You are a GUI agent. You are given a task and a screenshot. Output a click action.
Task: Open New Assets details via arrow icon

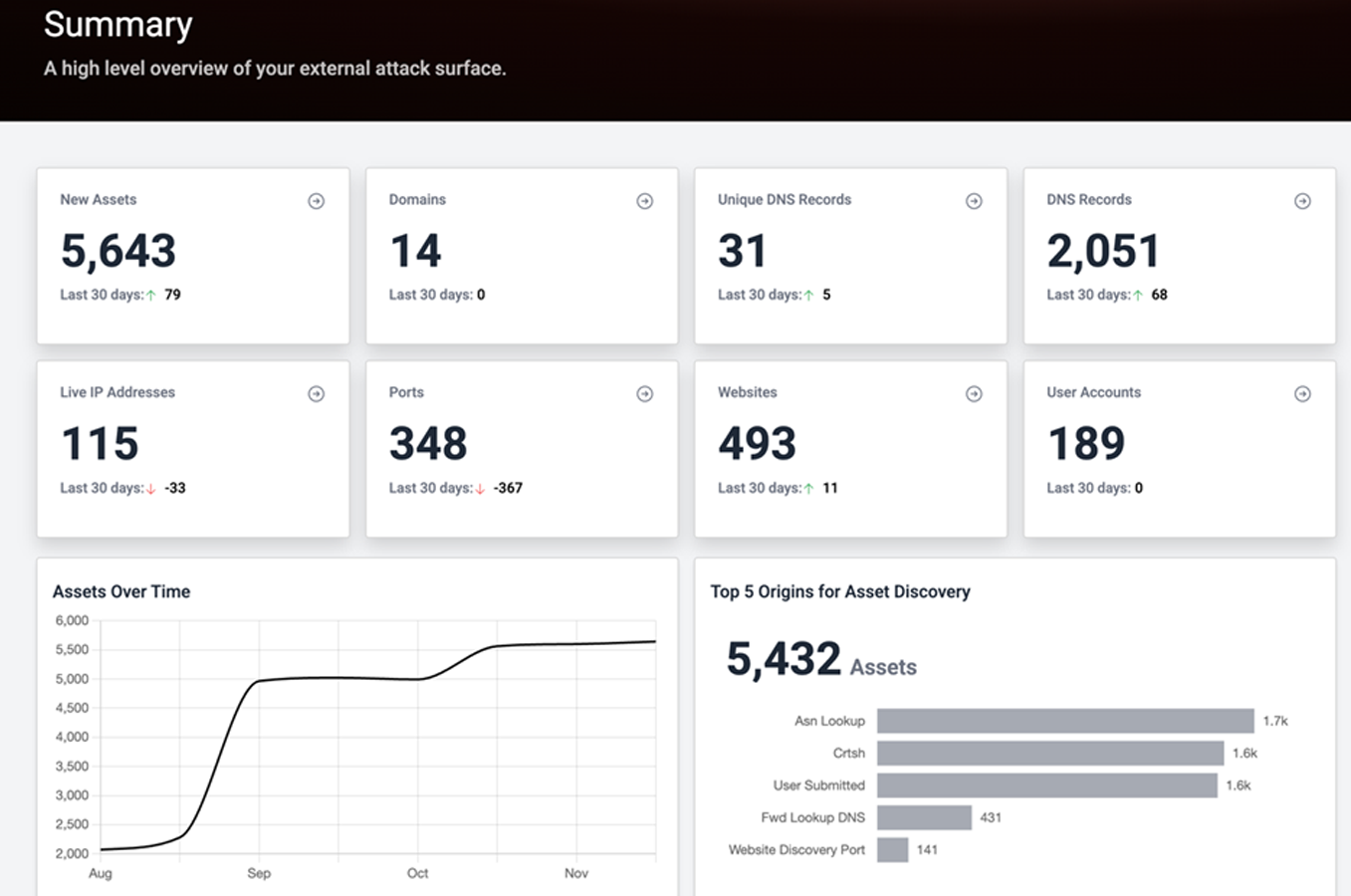coord(316,200)
